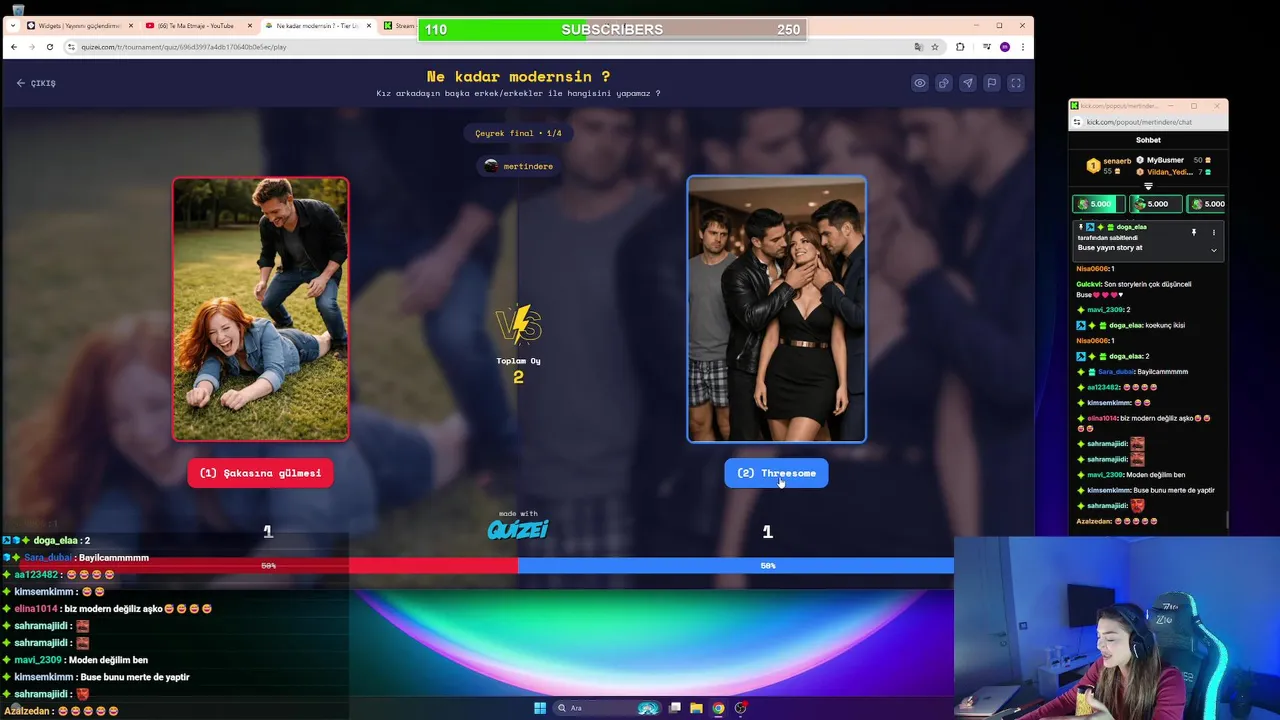
Task: Click the translate page icon in address bar
Action: (918, 47)
